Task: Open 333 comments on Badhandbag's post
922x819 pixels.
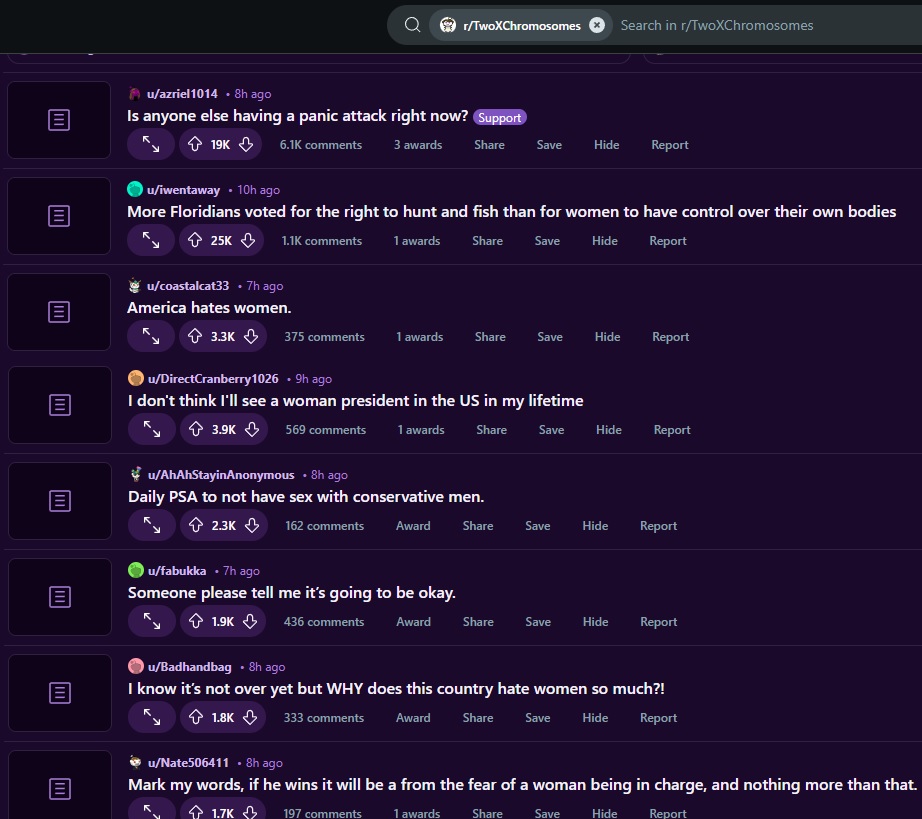Action: (x=323, y=718)
